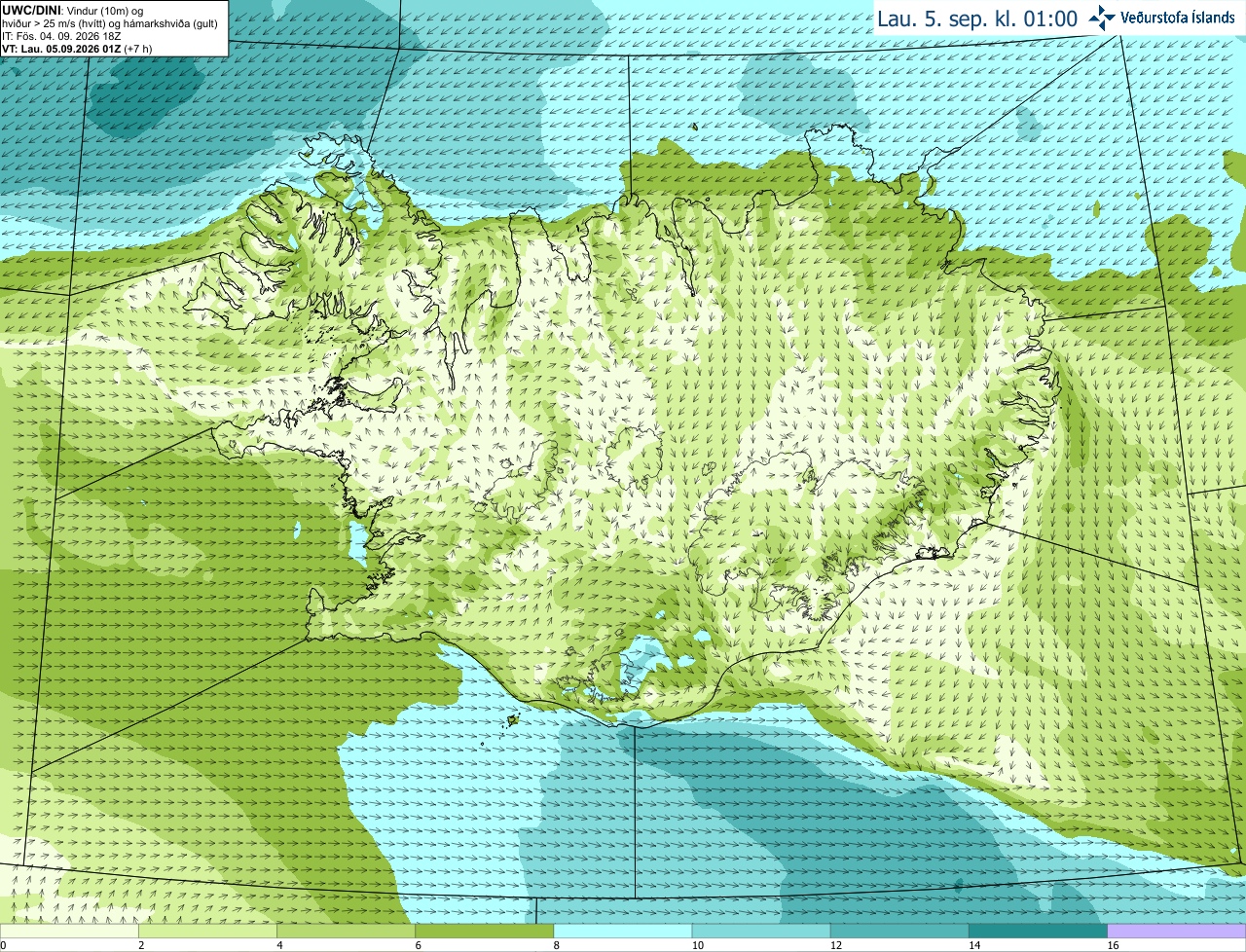1246x952 pixels.
Task: Select the 12–14 teal legend swatch
Action: pyautogui.click(x=900, y=932)
